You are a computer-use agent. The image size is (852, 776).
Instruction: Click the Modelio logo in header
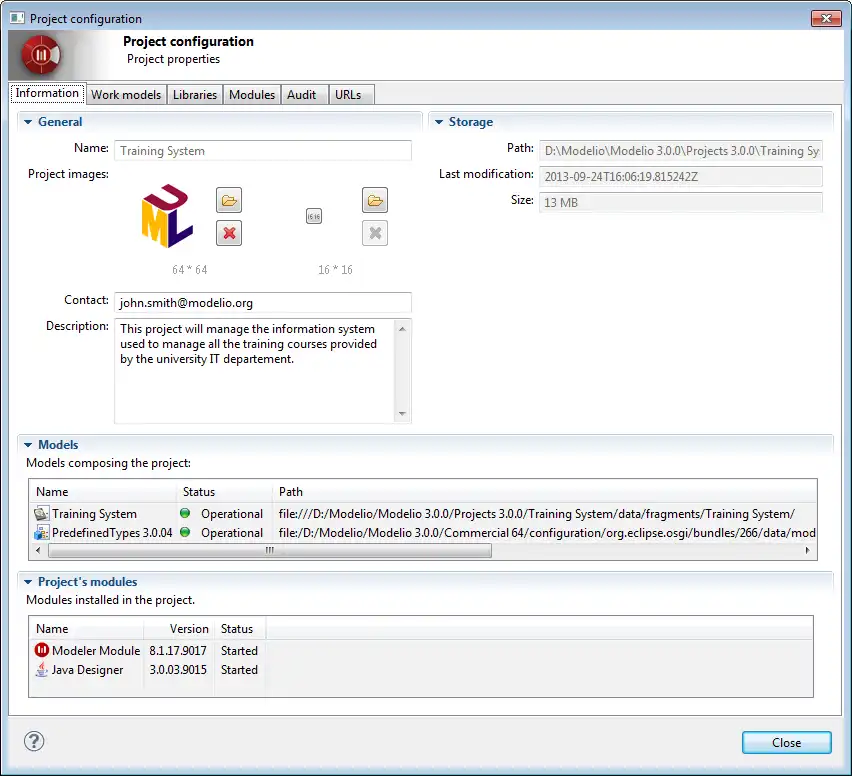click(41, 55)
